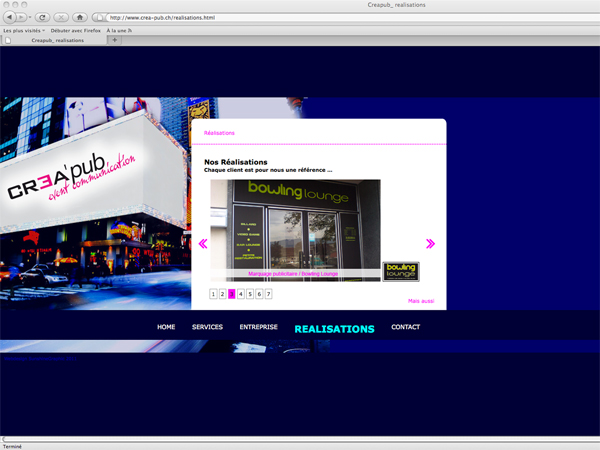This screenshot has height=450, width=600.
Task: Click the webdesign credit footer text
Action: pos(41,359)
